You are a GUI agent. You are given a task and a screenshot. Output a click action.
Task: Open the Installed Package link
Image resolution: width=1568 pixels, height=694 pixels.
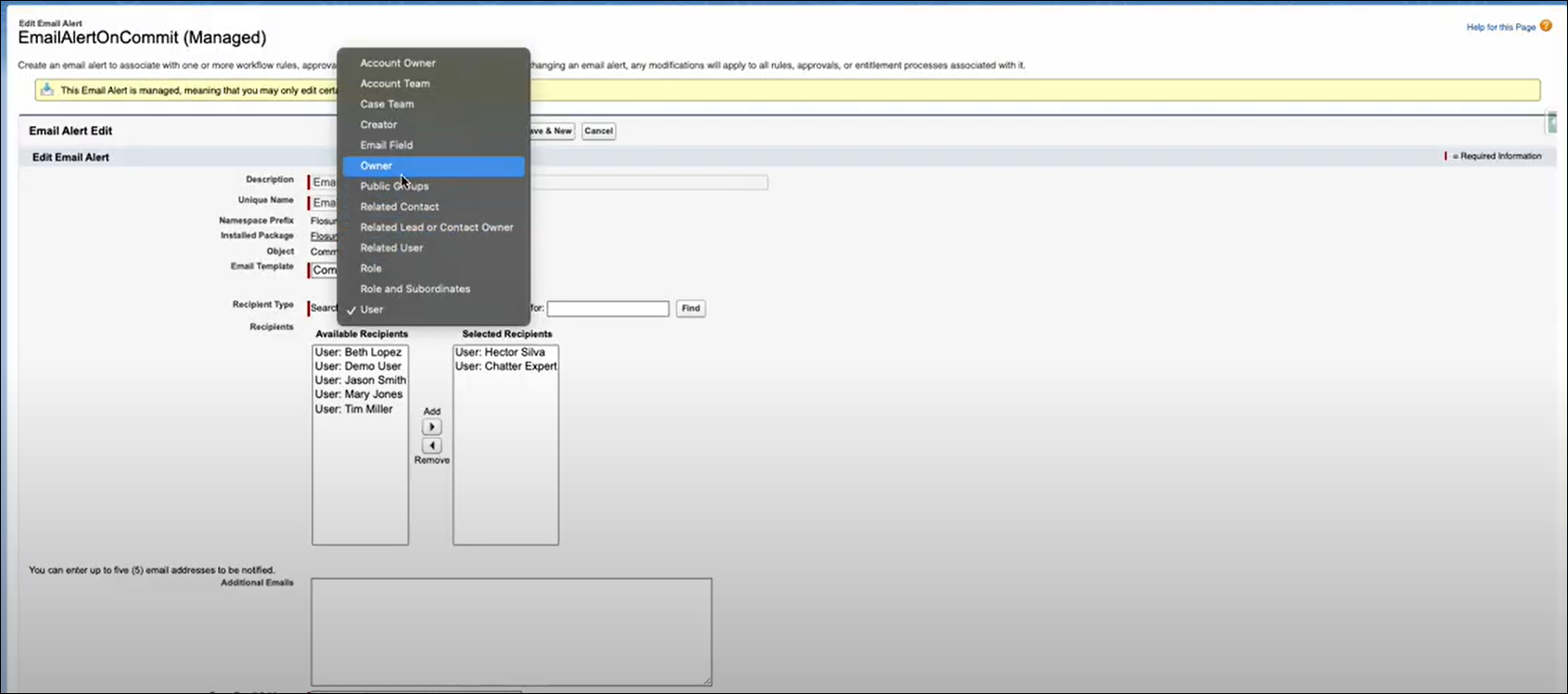(x=325, y=237)
